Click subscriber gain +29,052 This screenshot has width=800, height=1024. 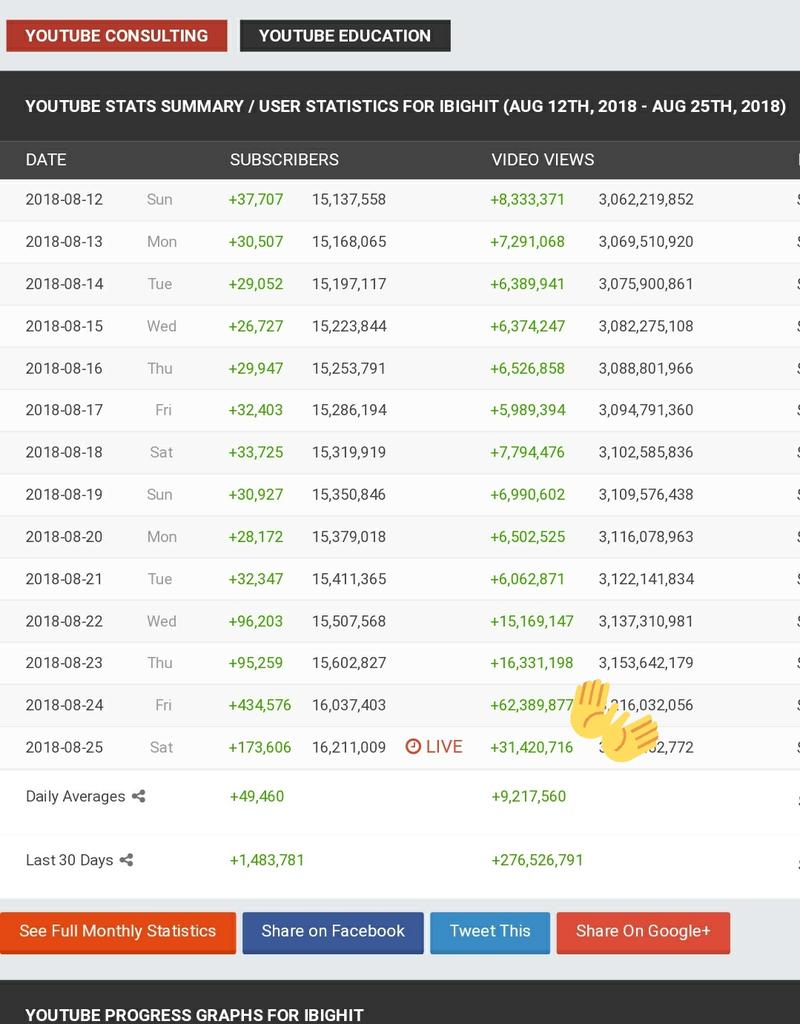tap(255, 284)
